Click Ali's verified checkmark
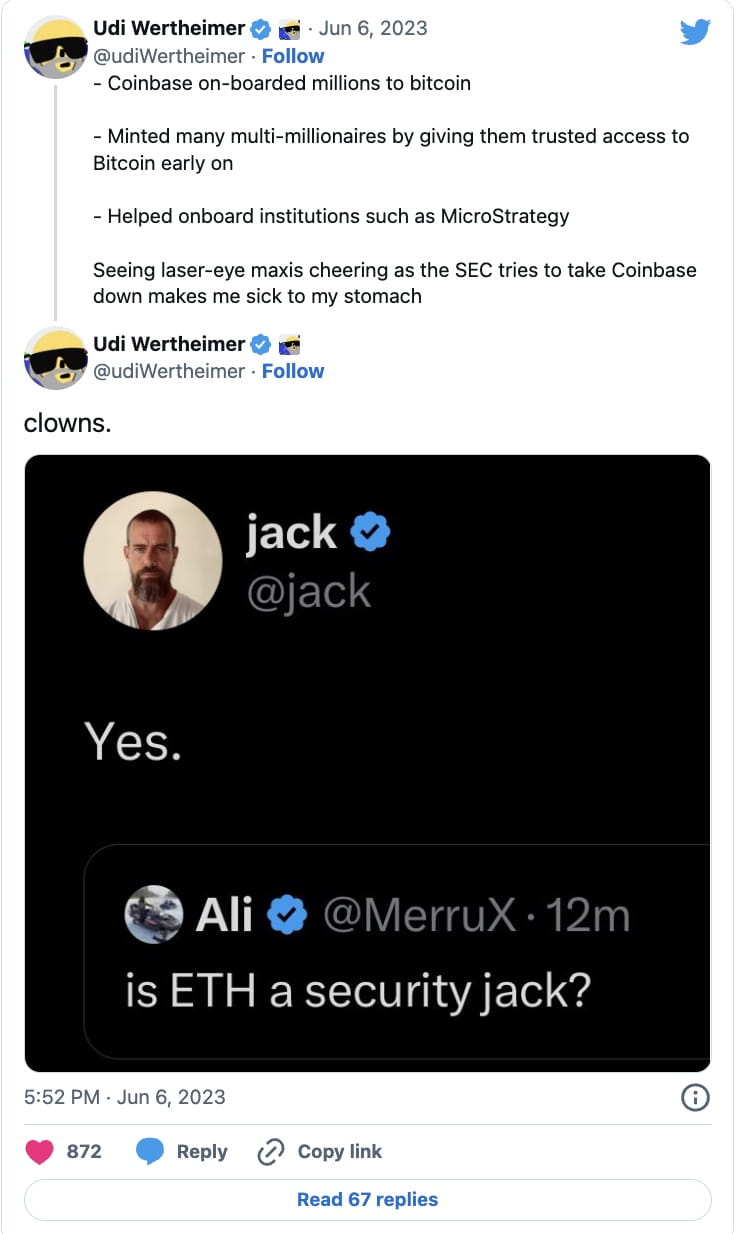 click(x=287, y=913)
